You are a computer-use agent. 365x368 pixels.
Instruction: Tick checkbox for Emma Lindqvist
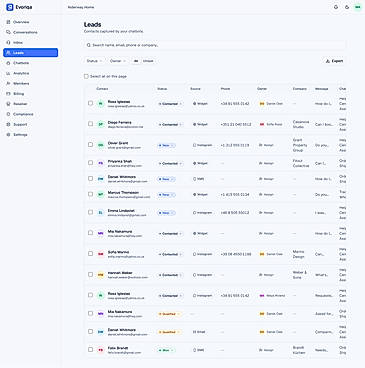(90, 212)
